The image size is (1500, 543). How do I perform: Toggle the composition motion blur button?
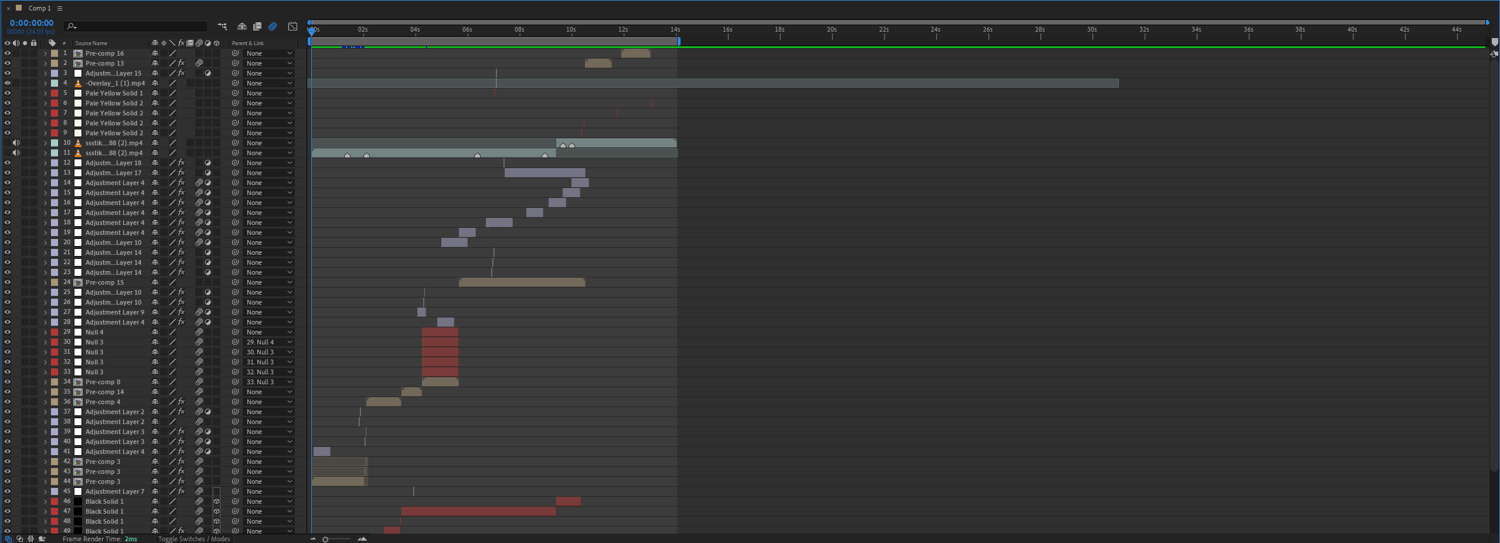coord(272,27)
